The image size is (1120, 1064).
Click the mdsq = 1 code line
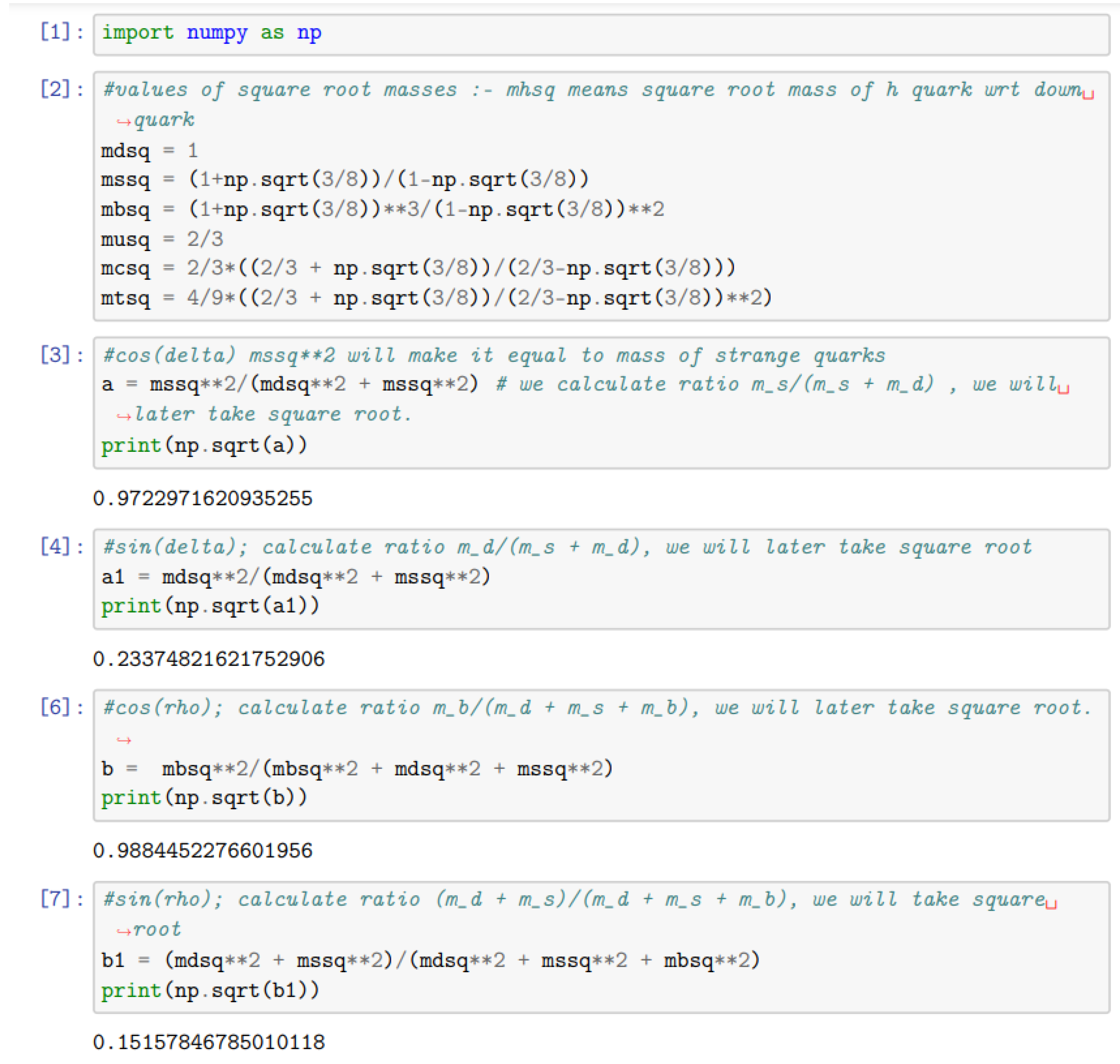tap(150, 151)
